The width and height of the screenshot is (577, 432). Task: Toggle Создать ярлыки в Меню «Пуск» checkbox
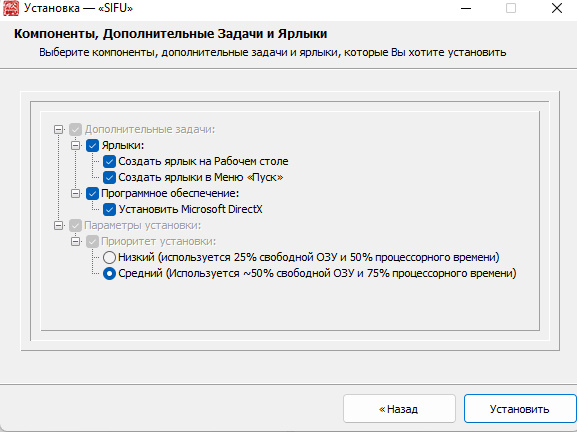(109, 177)
